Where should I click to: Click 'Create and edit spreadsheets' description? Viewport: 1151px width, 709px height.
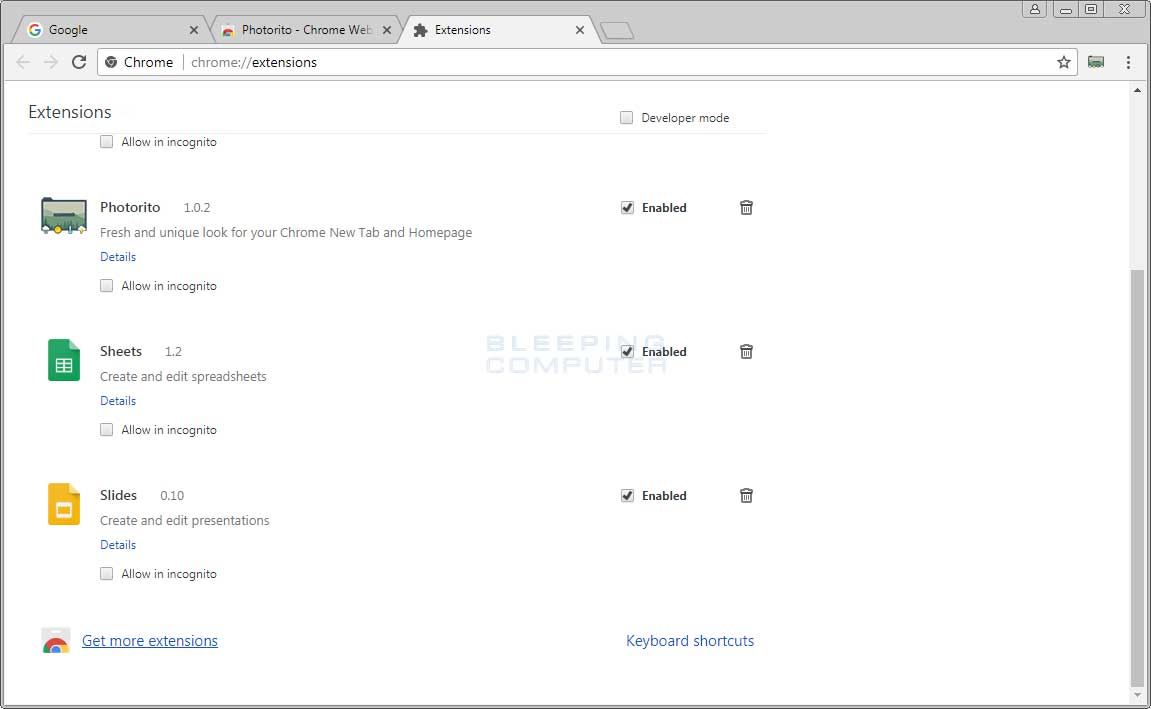click(184, 377)
